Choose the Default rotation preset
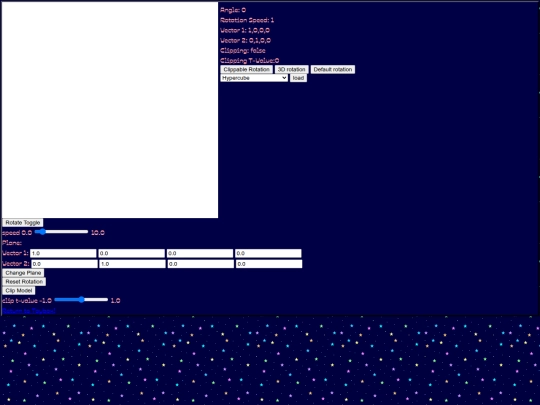This screenshot has width=540, height=405. click(x=333, y=70)
